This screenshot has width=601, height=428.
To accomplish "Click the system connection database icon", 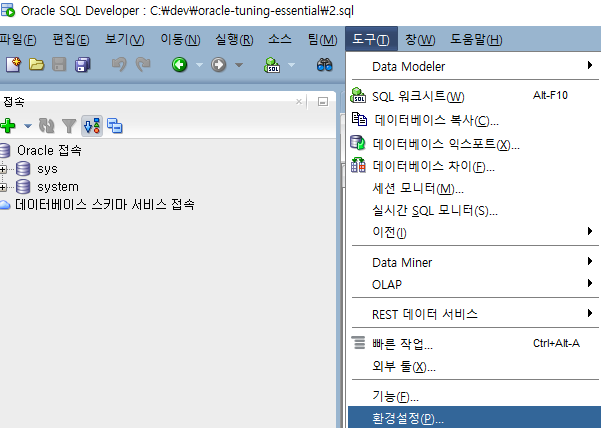I will [x=23, y=187].
